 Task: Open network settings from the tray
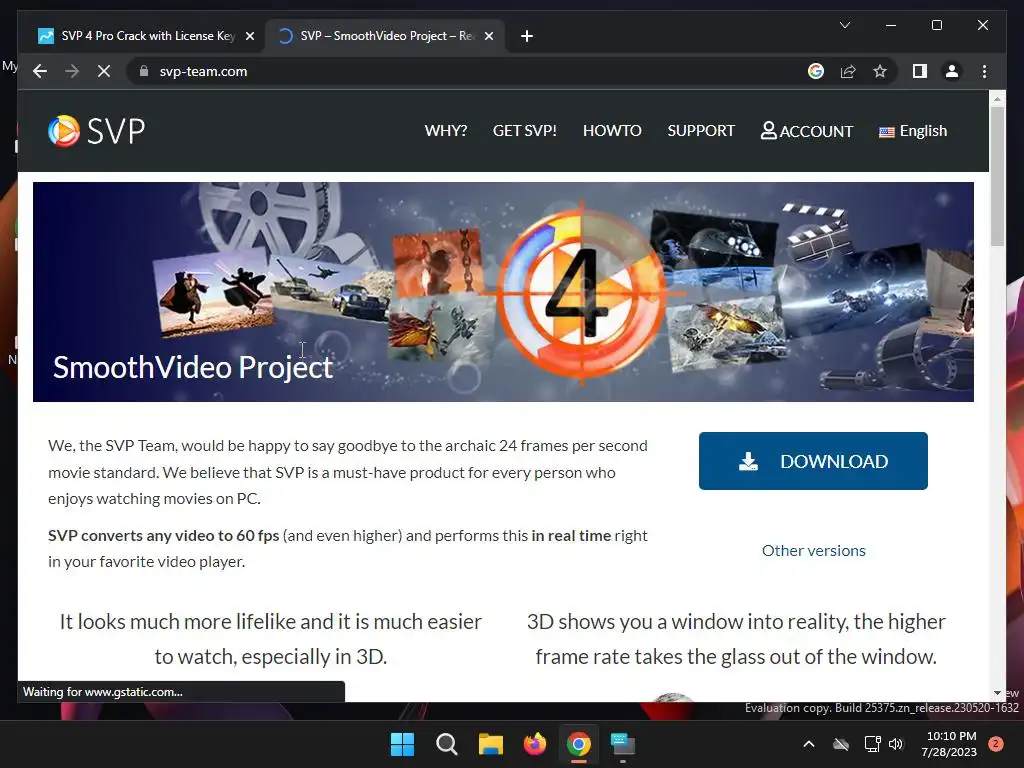click(872, 744)
